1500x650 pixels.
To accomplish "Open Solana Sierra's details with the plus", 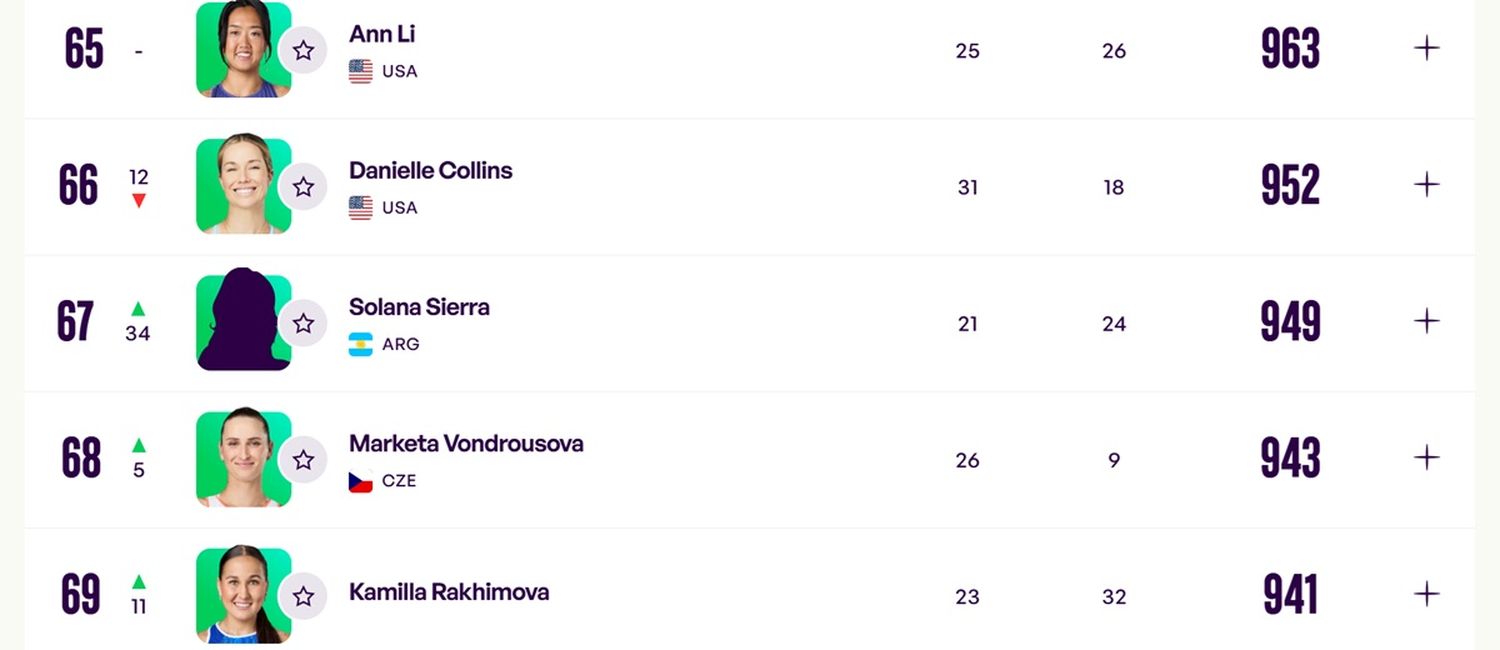I will click(1427, 321).
